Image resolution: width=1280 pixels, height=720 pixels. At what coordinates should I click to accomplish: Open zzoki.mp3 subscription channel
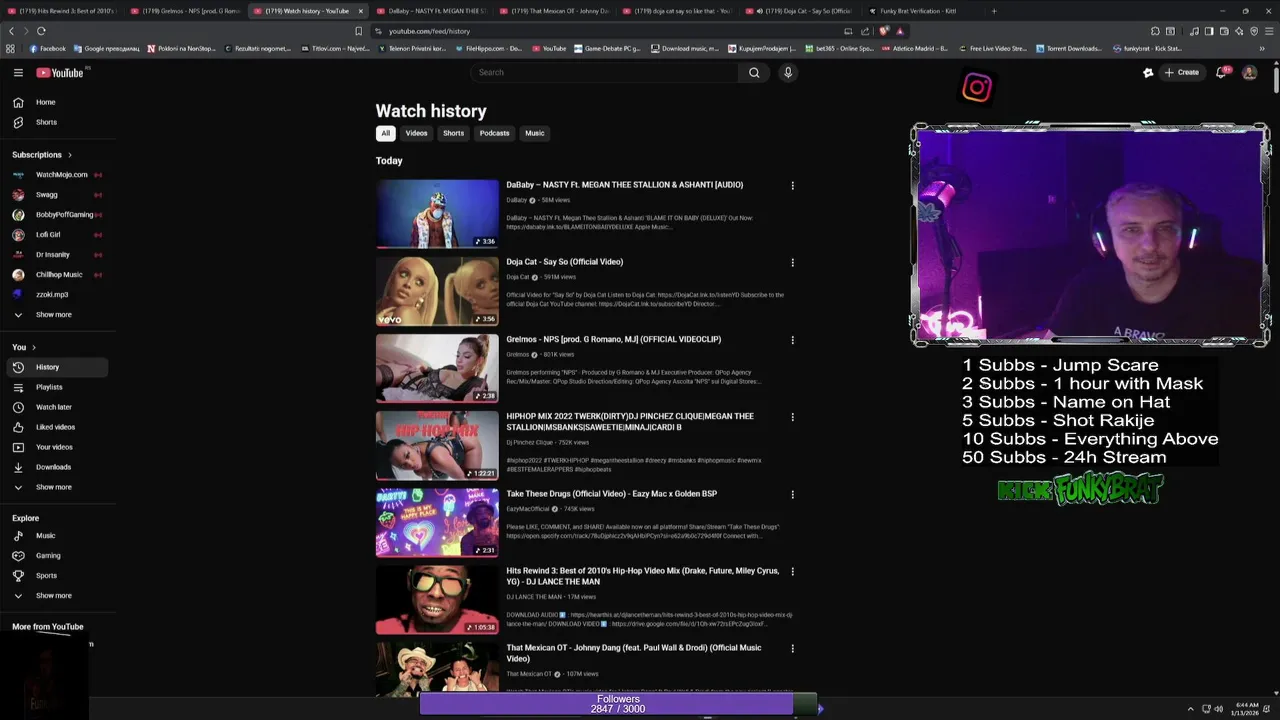pyautogui.click(x=55, y=295)
